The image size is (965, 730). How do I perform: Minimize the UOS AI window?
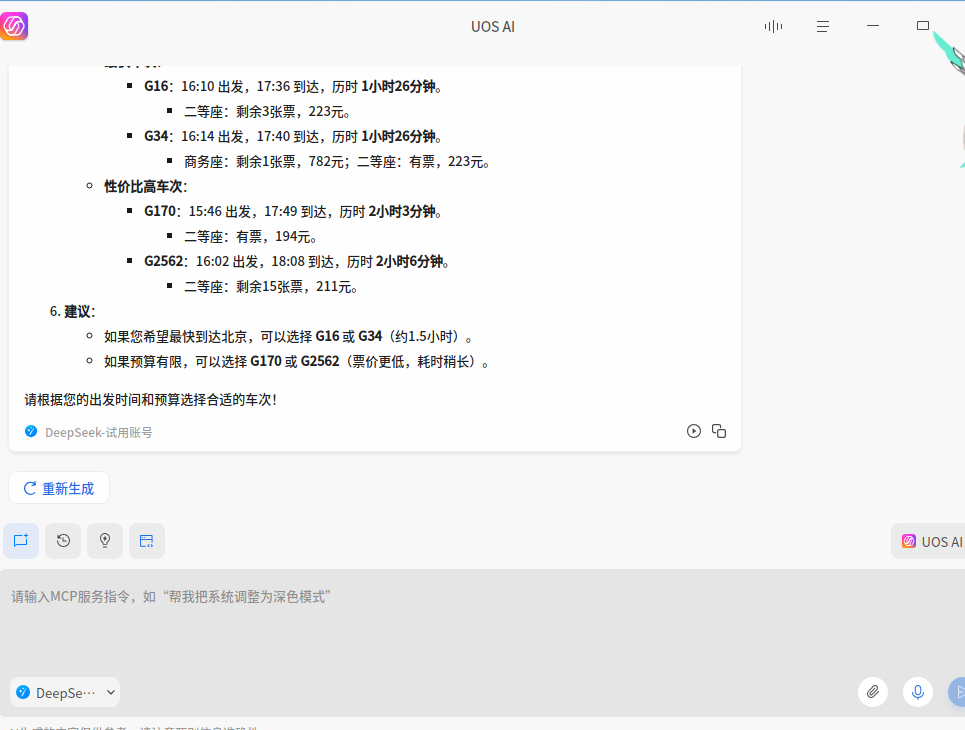pos(873,26)
